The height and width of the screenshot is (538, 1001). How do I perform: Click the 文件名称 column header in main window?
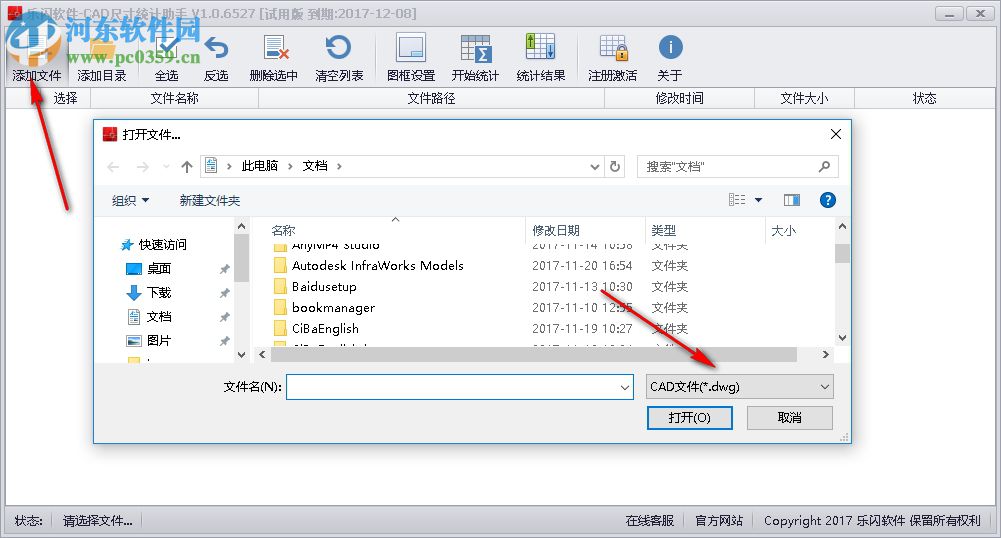[x=174, y=98]
